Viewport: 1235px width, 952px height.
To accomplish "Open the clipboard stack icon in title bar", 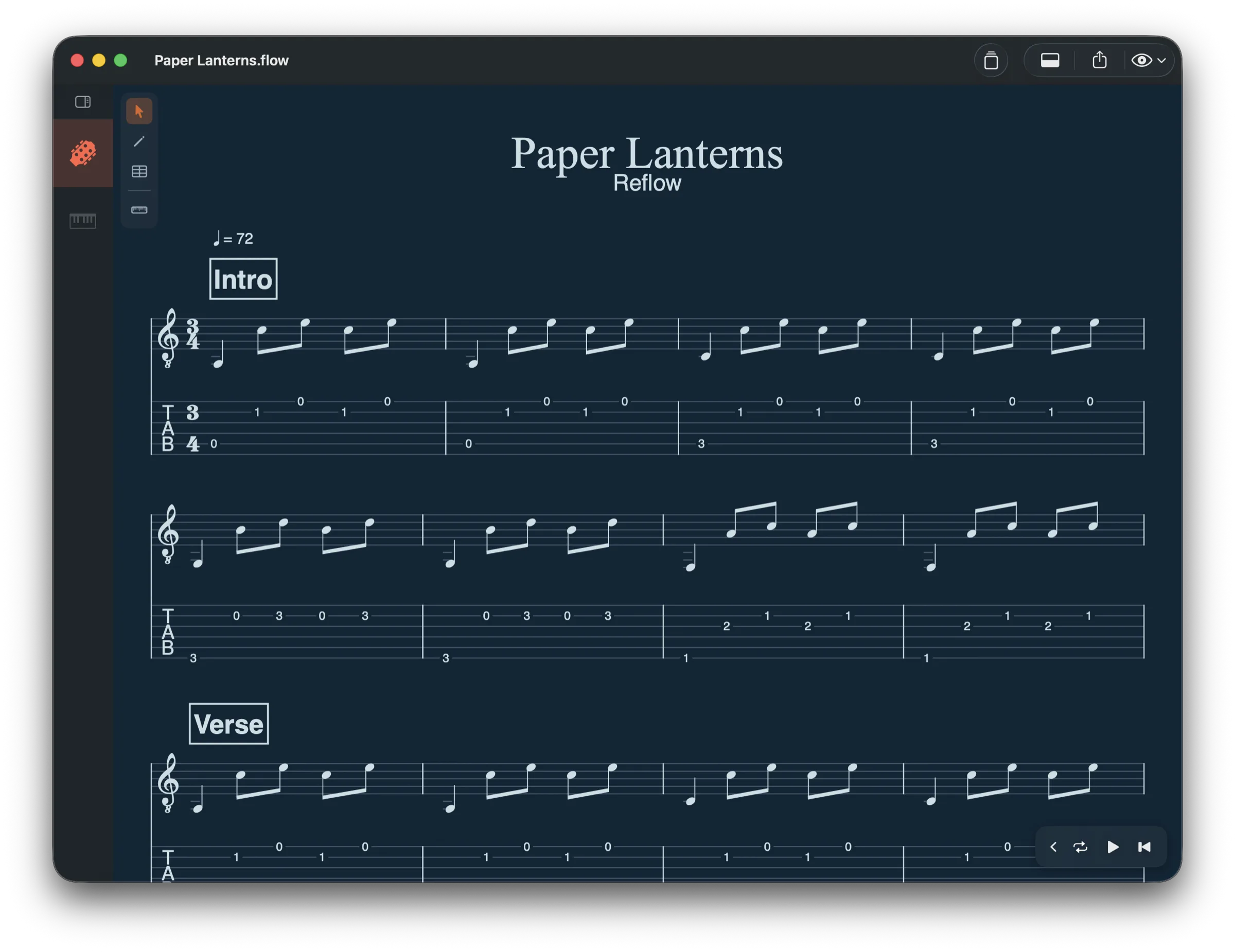I will 991,60.
